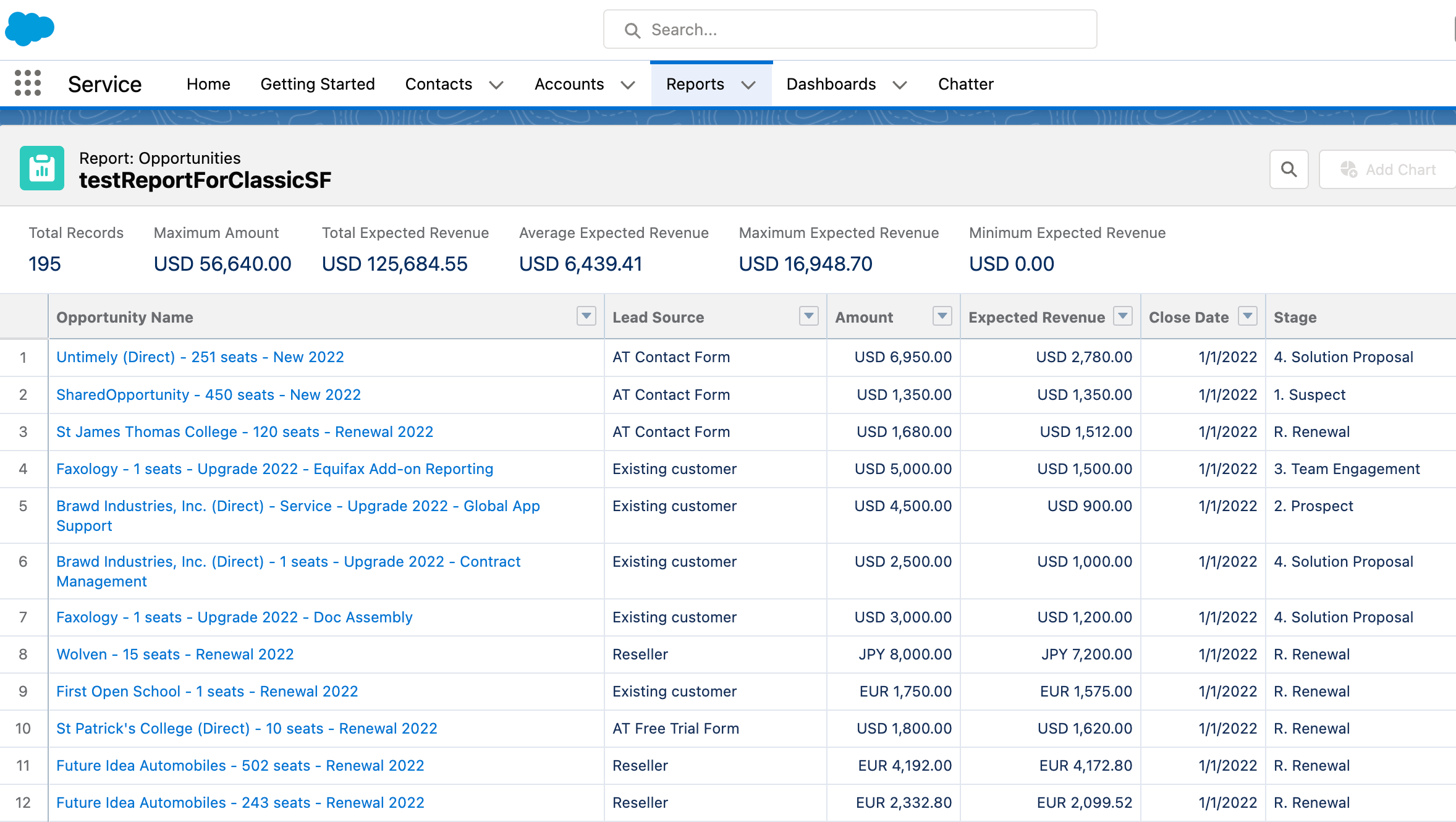
Task: Open the Reports tab
Action: pyautogui.click(x=695, y=84)
